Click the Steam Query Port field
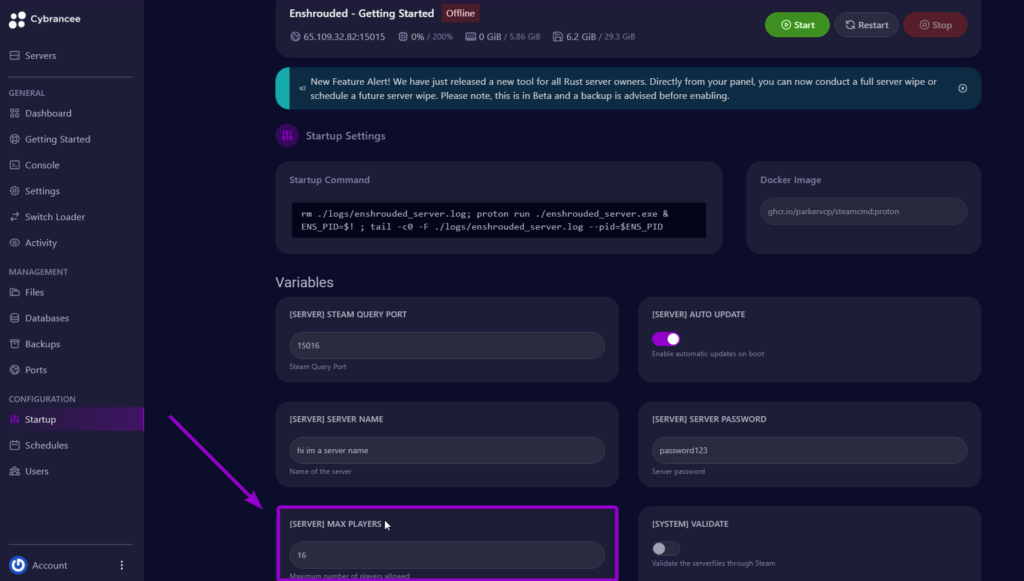This screenshot has height=581, width=1024. click(x=447, y=345)
